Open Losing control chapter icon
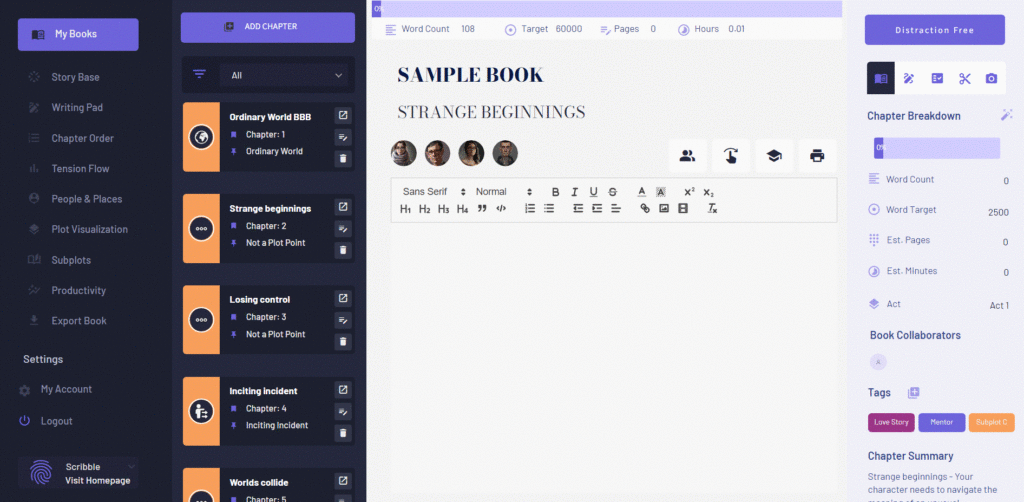This screenshot has height=502, width=1024. [x=343, y=298]
